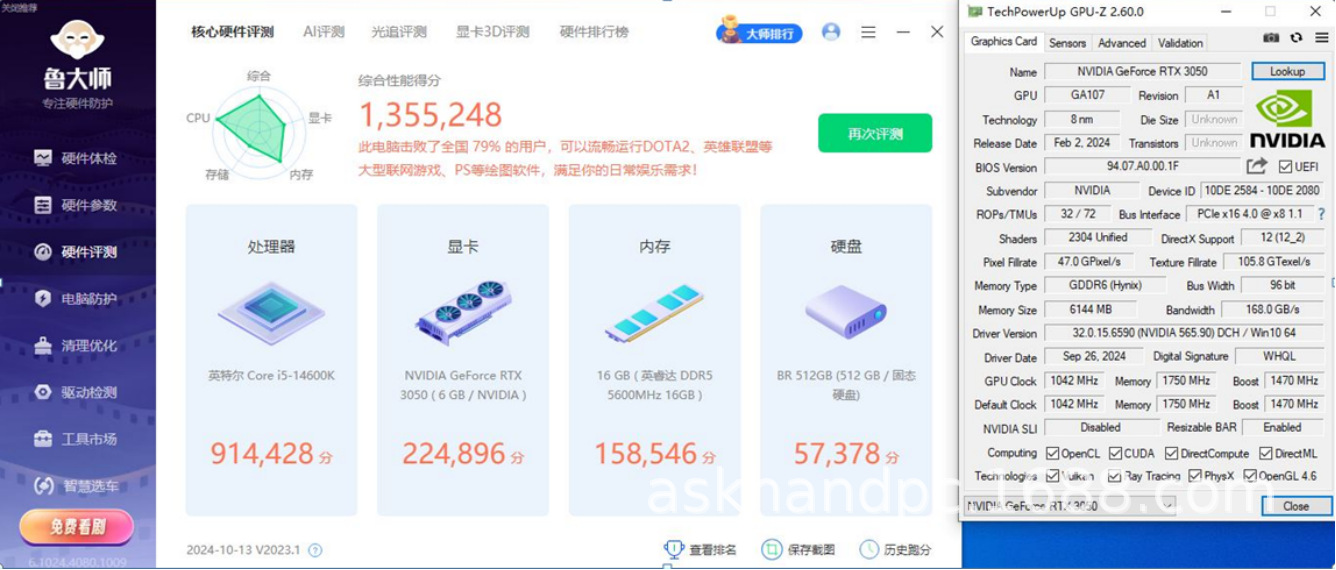The width and height of the screenshot is (1336, 570).
Task: Open 硬件参数 in the Ludashi sidebar
Action: pos(77,205)
